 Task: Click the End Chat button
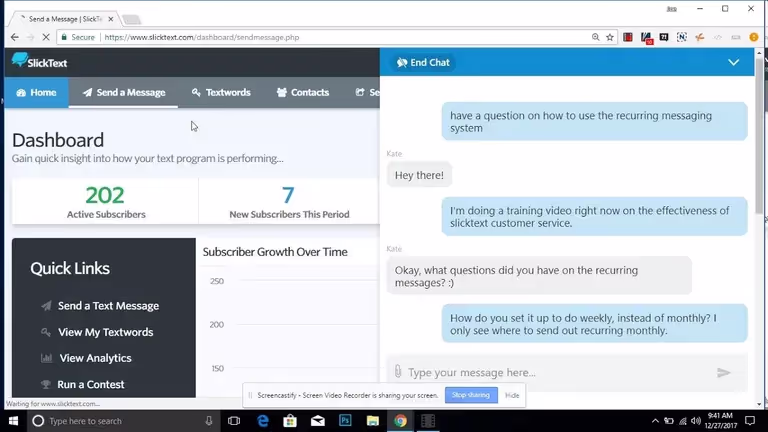point(424,62)
